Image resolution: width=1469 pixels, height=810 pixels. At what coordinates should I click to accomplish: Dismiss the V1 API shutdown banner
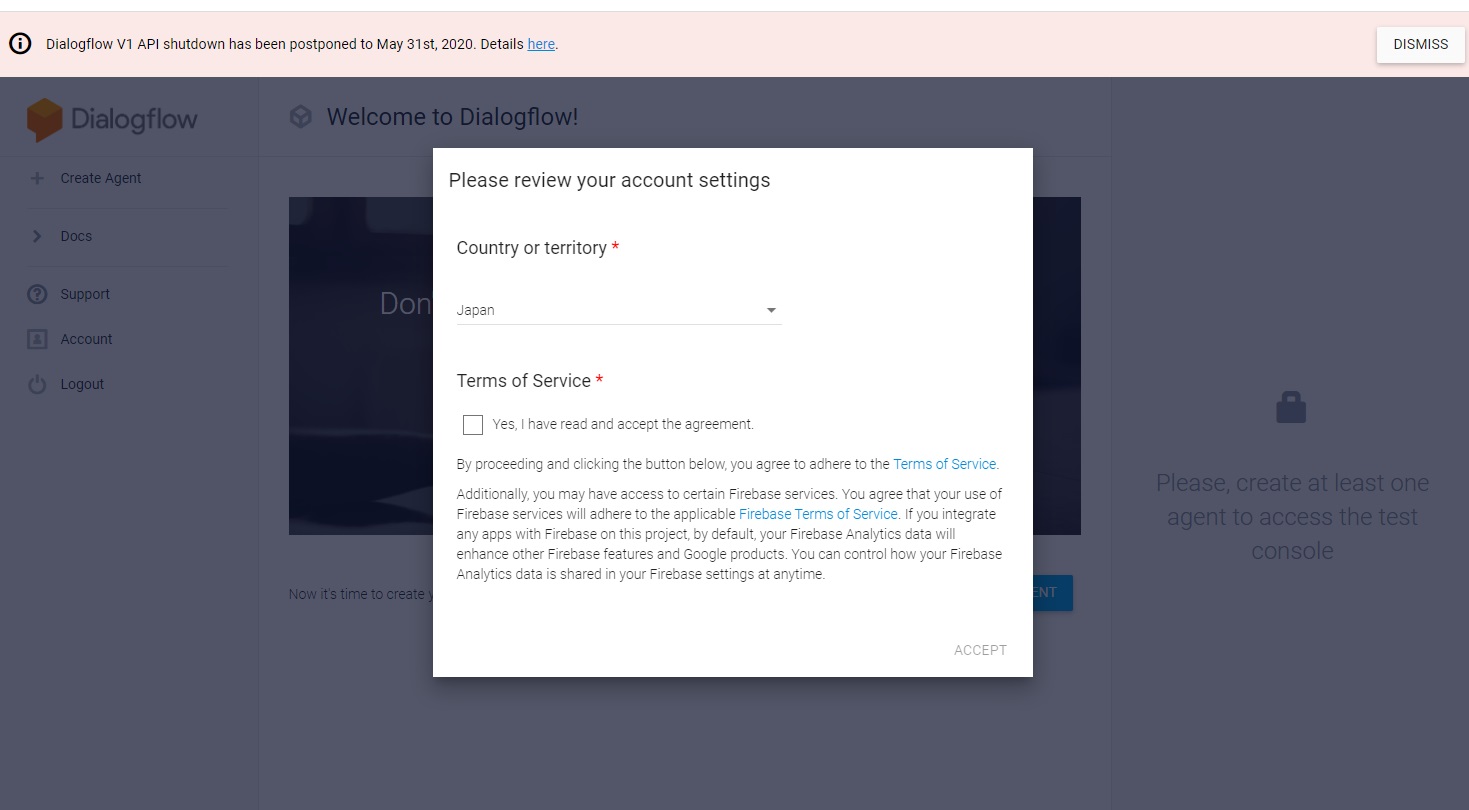(1420, 44)
